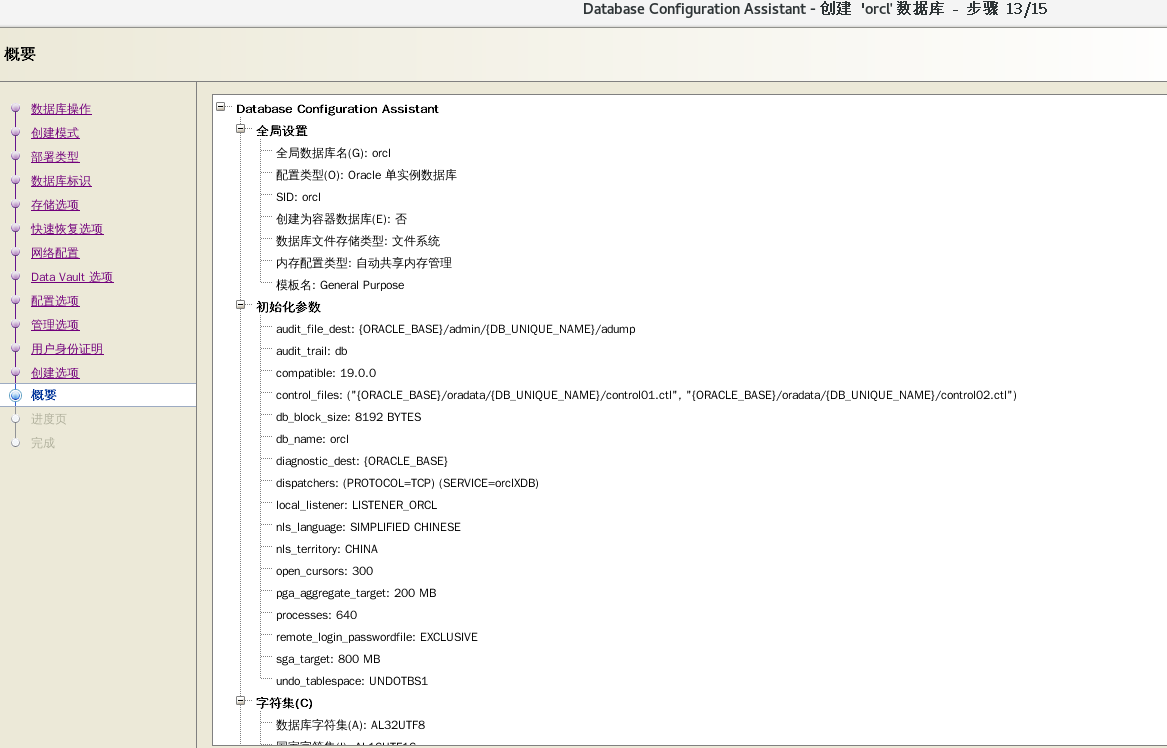Click the processes: 640 row
Image resolution: width=1167 pixels, height=748 pixels.
point(316,615)
